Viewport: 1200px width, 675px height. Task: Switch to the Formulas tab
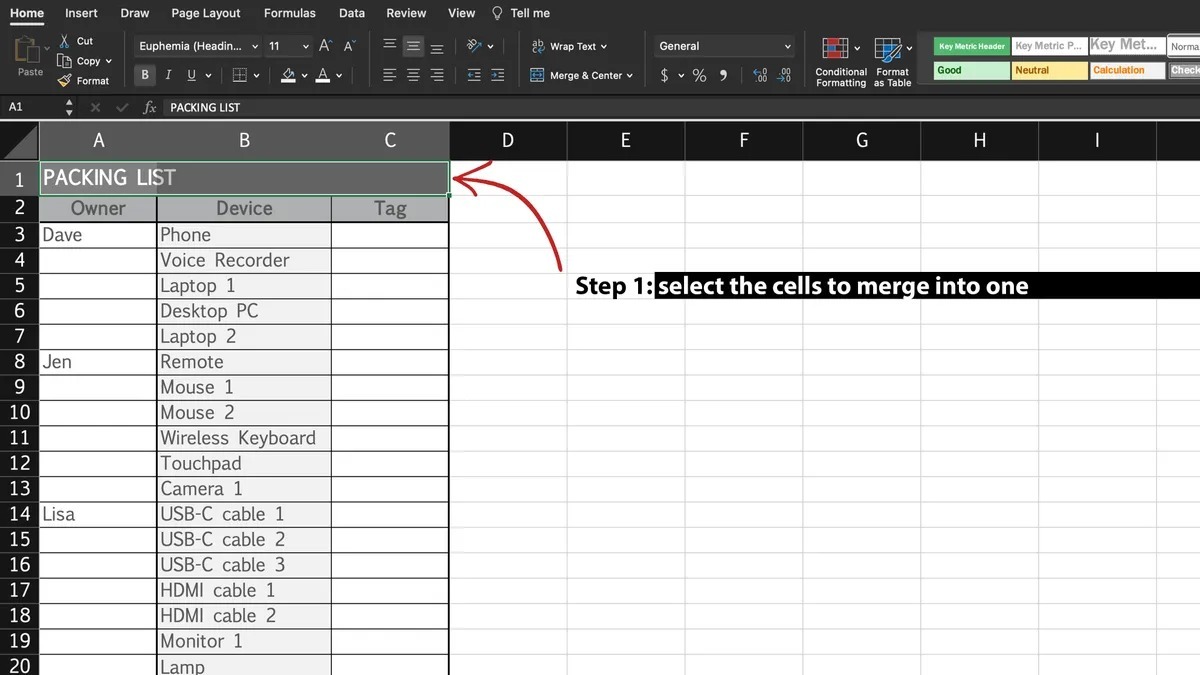289,13
